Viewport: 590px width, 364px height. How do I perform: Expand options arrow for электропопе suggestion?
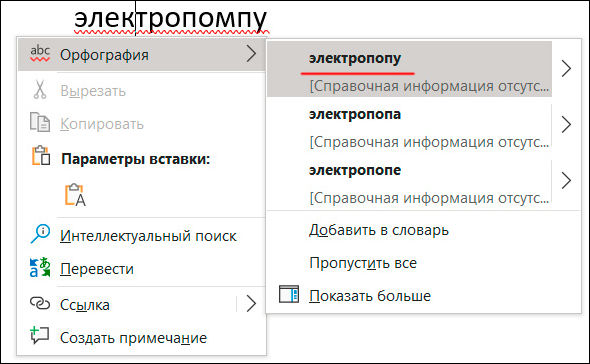(566, 180)
